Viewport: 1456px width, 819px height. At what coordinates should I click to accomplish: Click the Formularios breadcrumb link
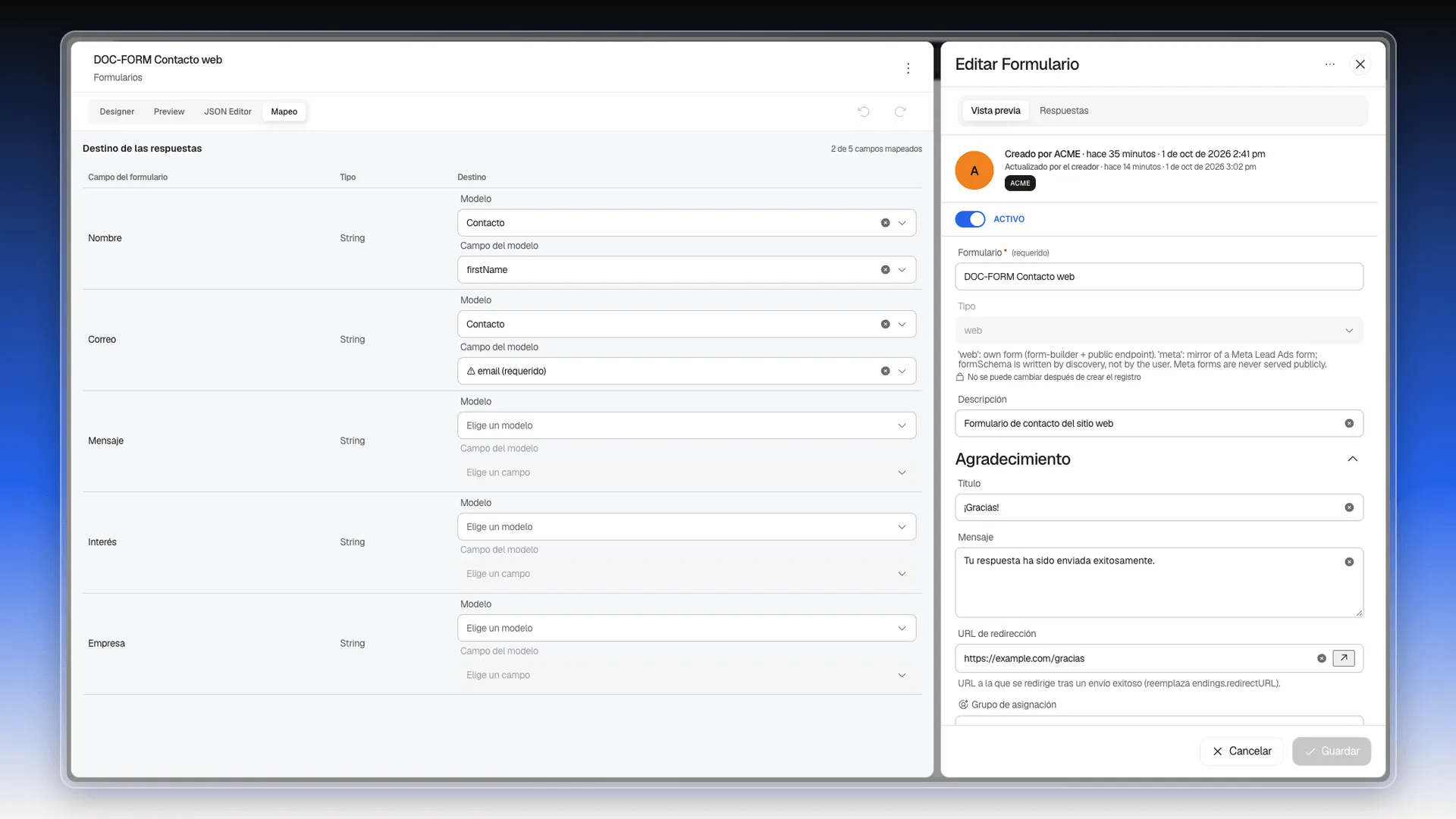tap(118, 78)
